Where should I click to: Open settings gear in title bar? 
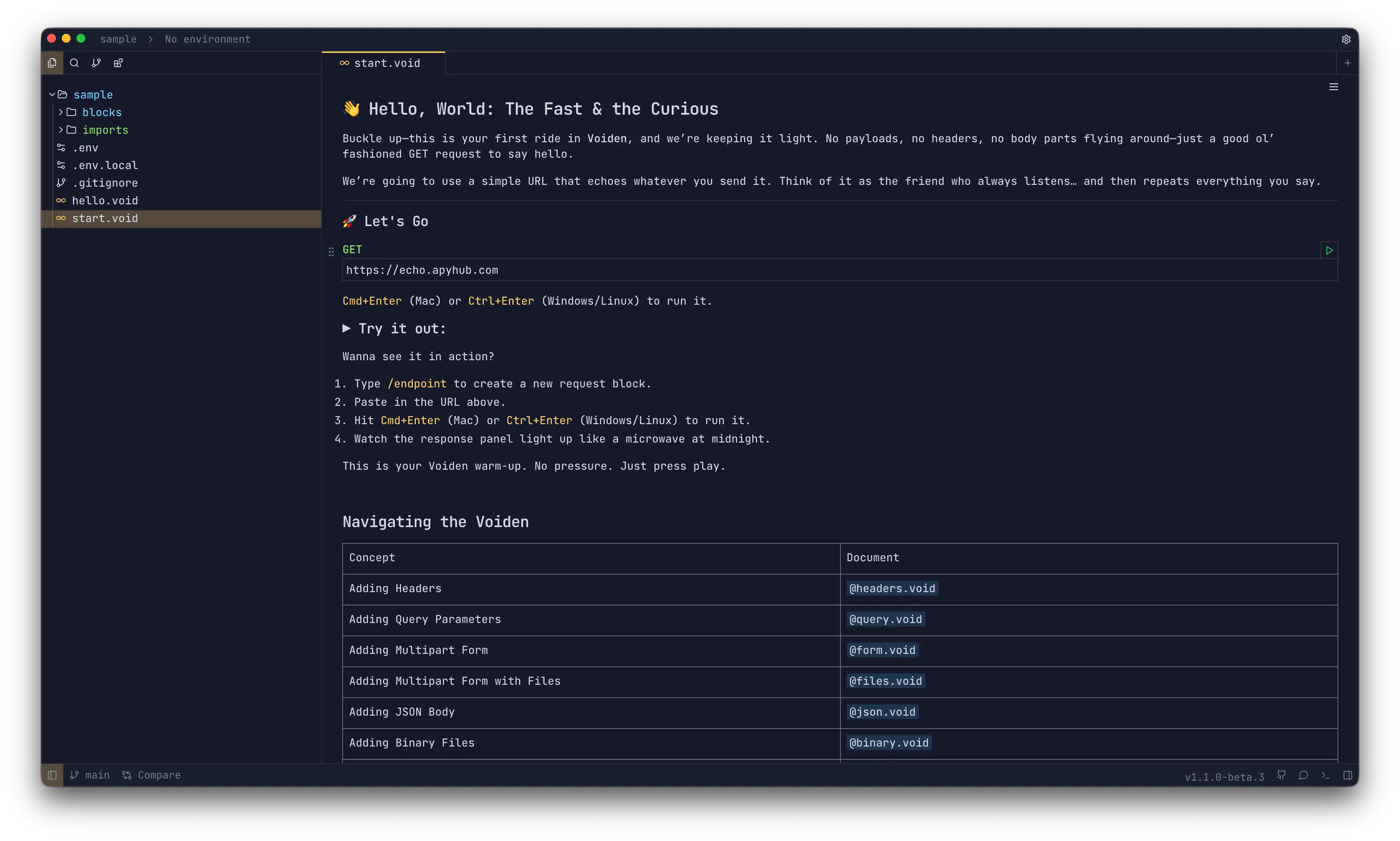pos(1346,39)
